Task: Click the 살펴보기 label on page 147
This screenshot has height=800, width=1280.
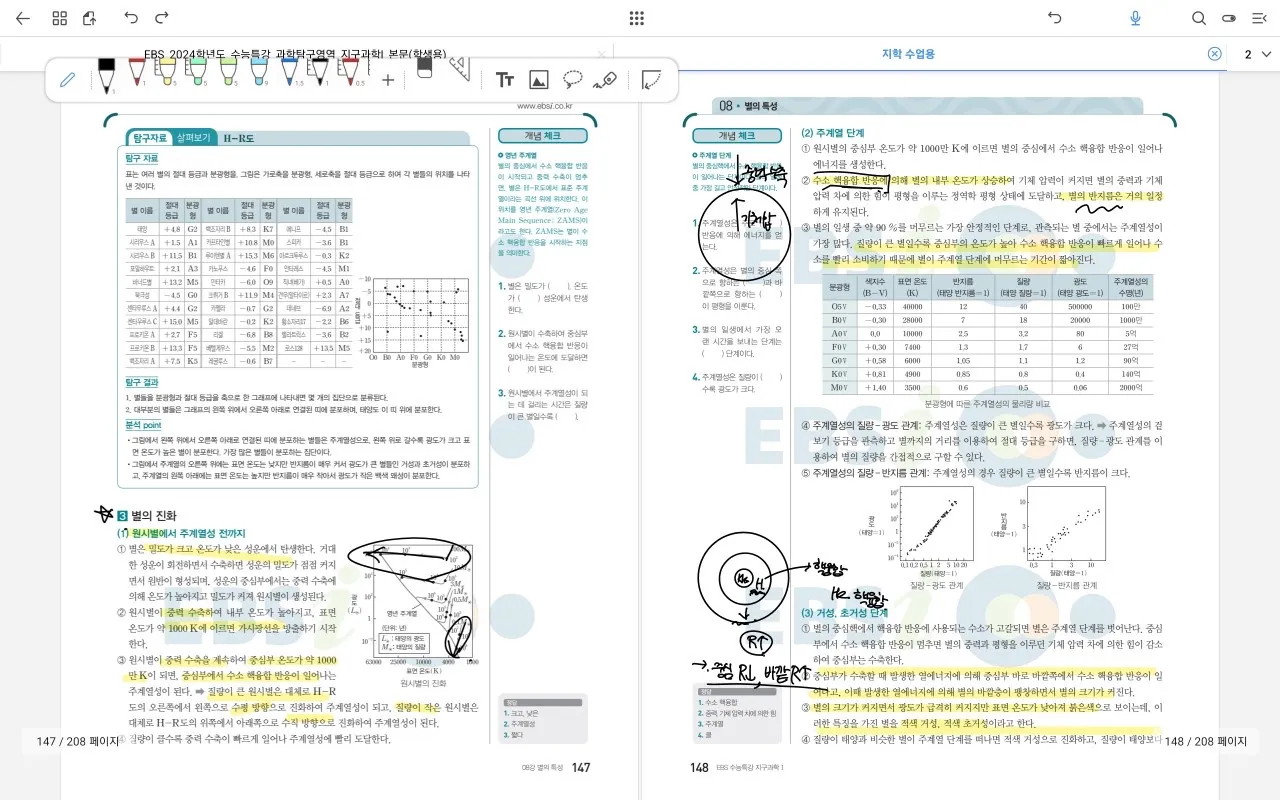Action: pos(193,138)
